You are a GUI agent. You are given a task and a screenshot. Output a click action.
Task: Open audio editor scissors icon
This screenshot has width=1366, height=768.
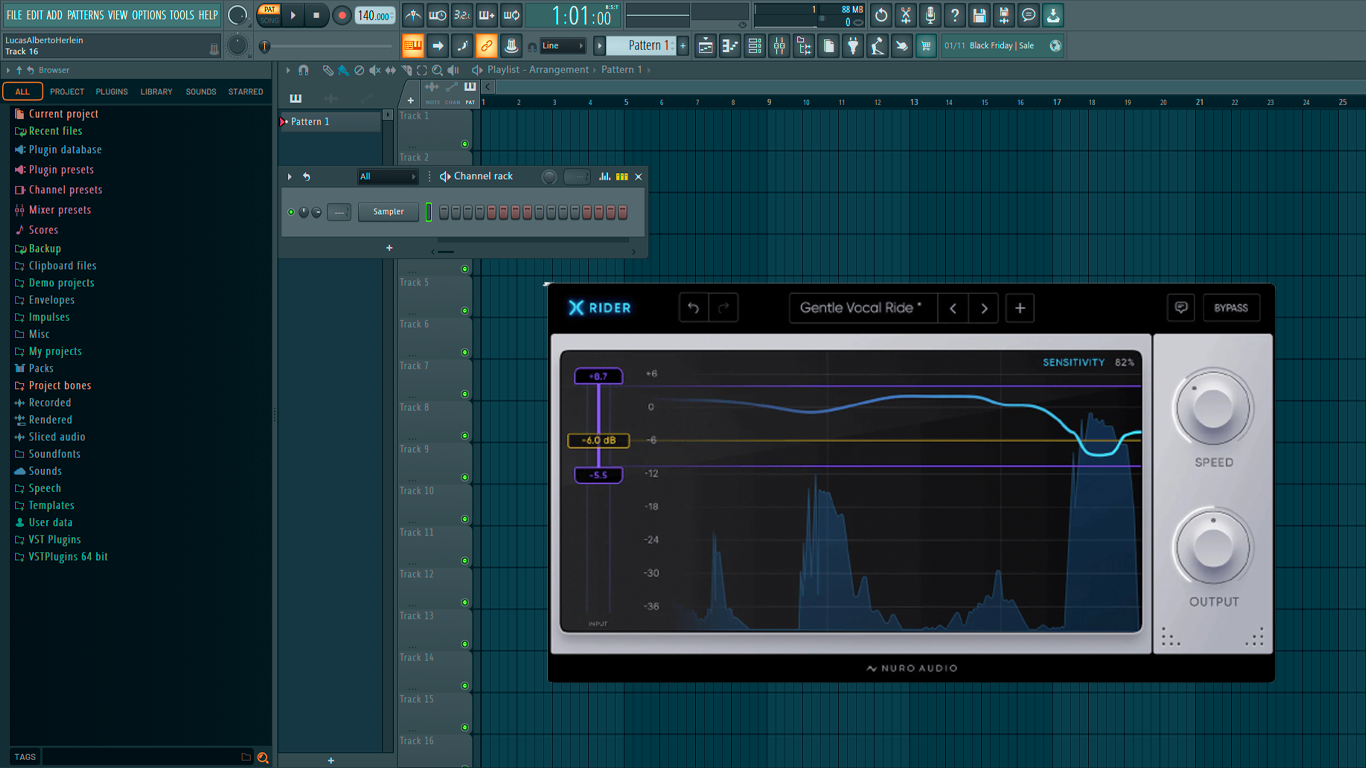(905, 15)
